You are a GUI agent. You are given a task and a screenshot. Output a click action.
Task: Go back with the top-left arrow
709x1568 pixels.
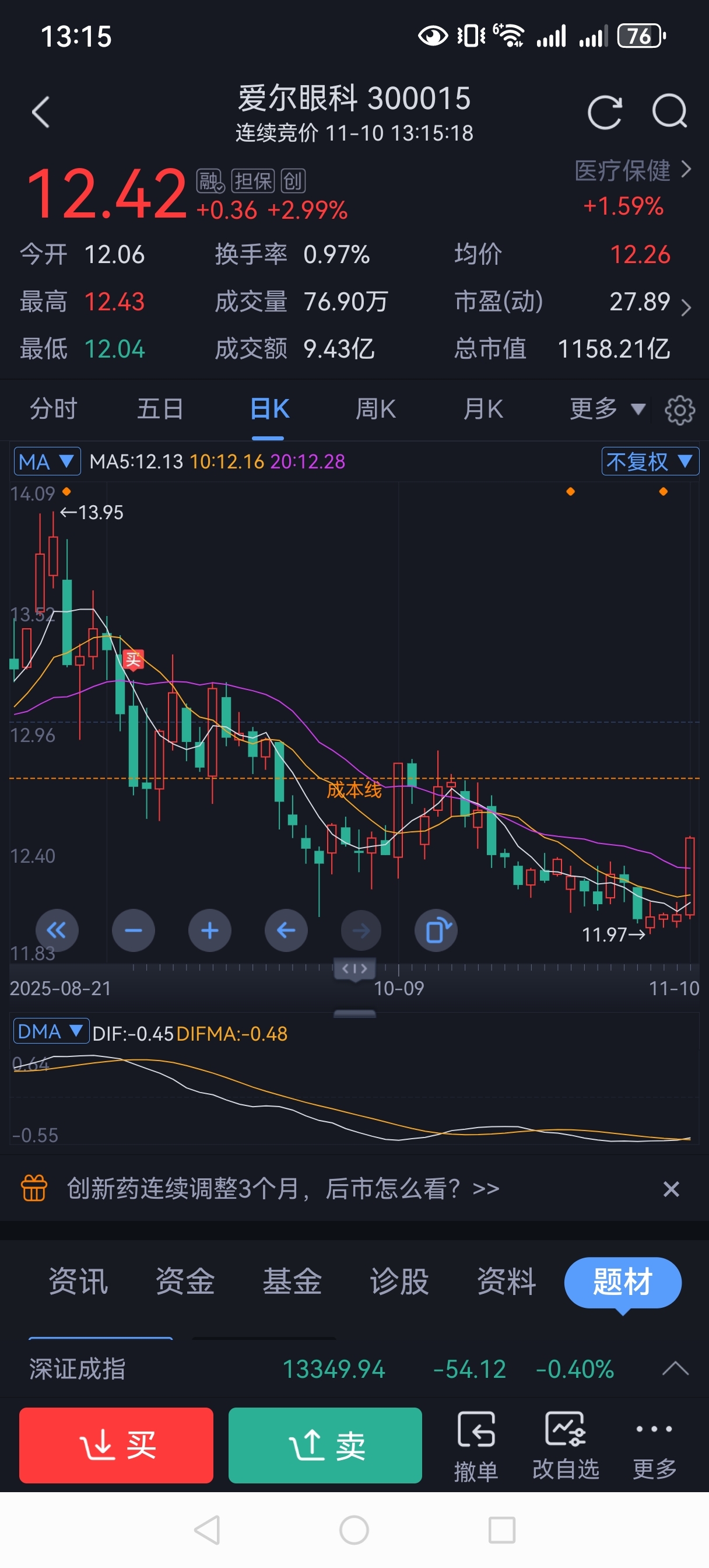[41, 113]
